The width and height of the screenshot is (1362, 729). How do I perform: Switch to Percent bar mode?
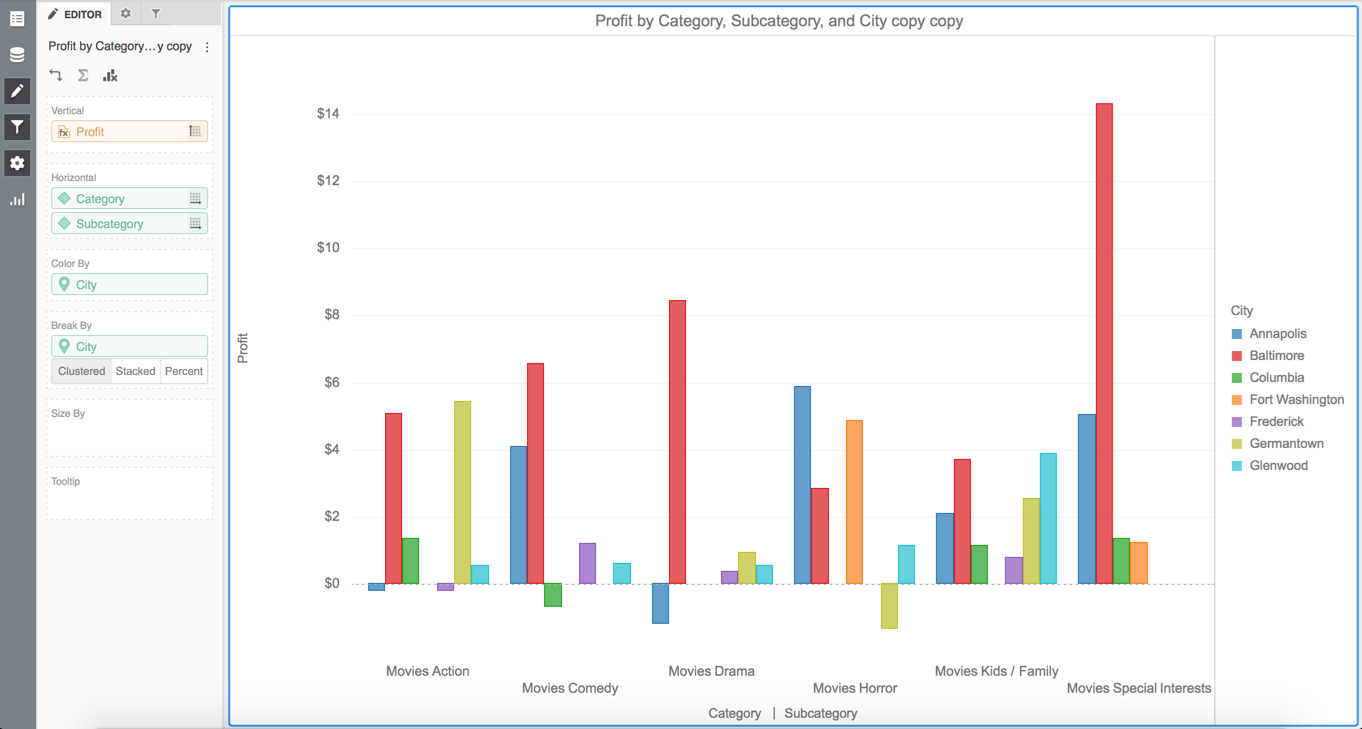pos(184,371)
